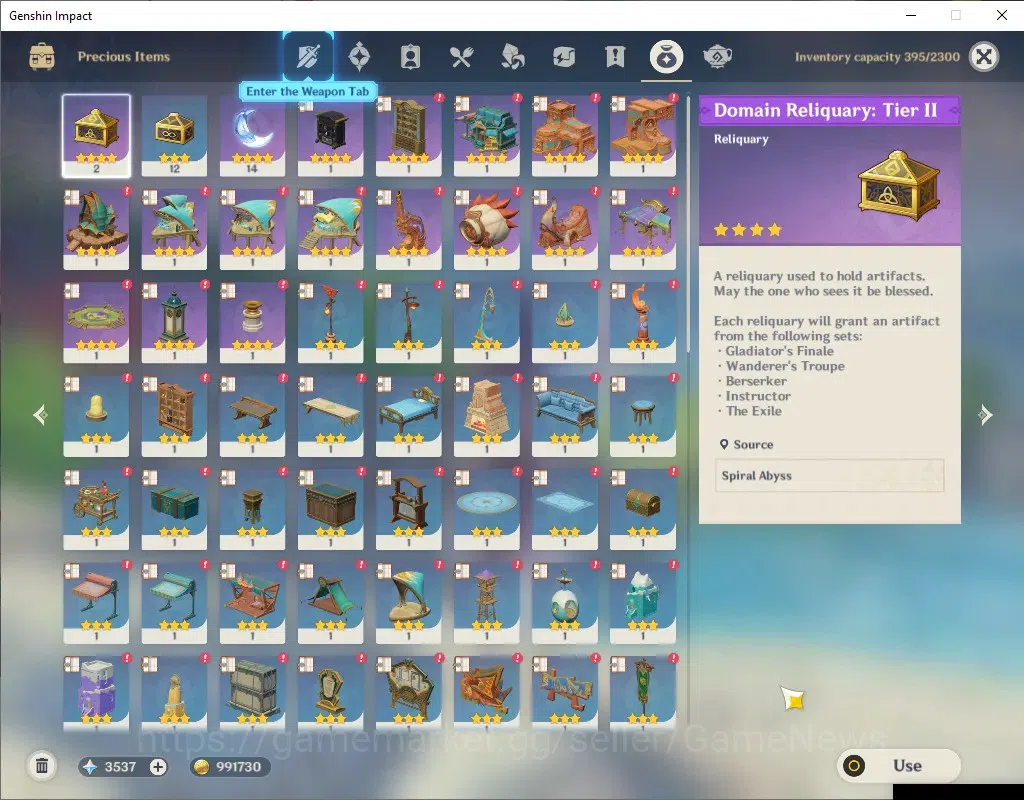Open the Character Development Items tab
This screenshot has height=800, width=1024.
click(410, 57)
